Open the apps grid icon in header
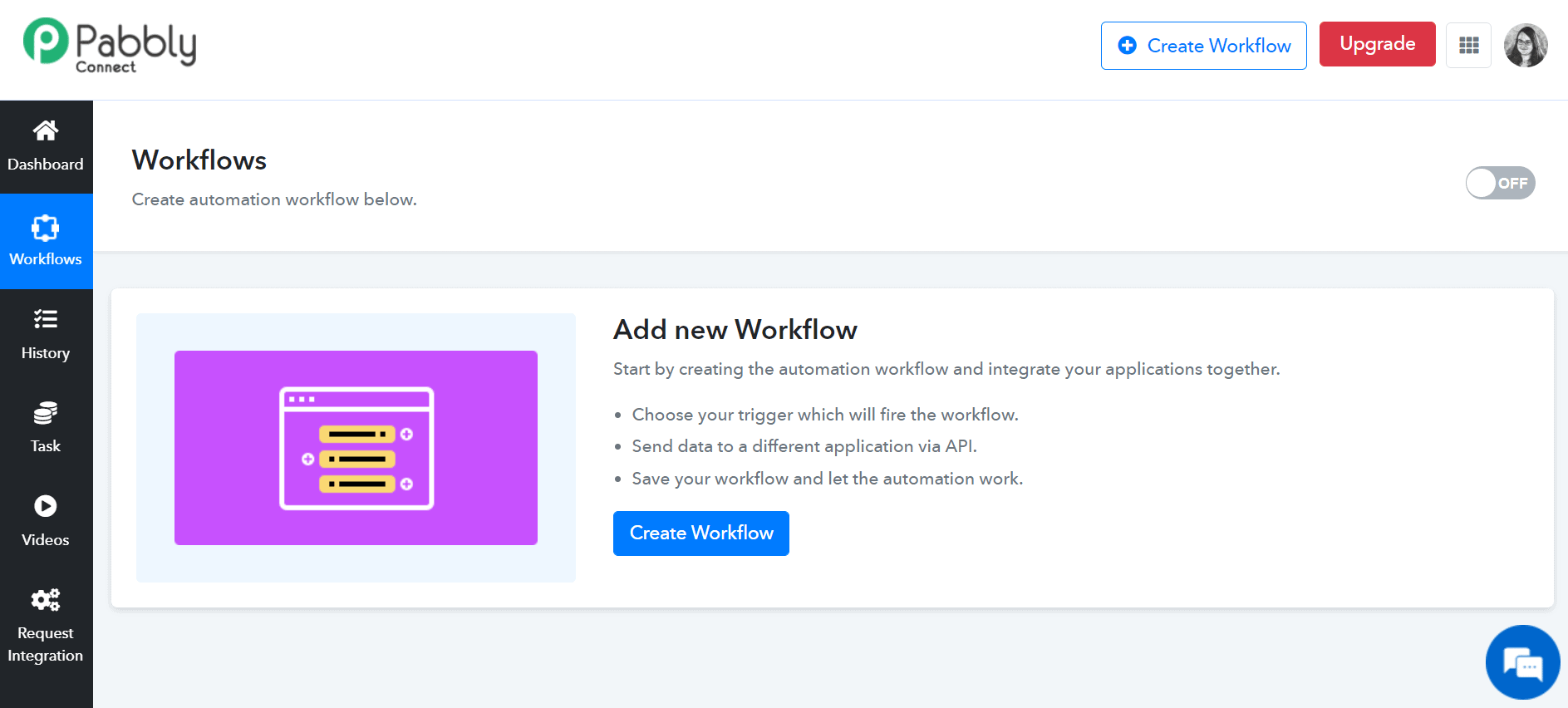 click(x=1468, y=45)
